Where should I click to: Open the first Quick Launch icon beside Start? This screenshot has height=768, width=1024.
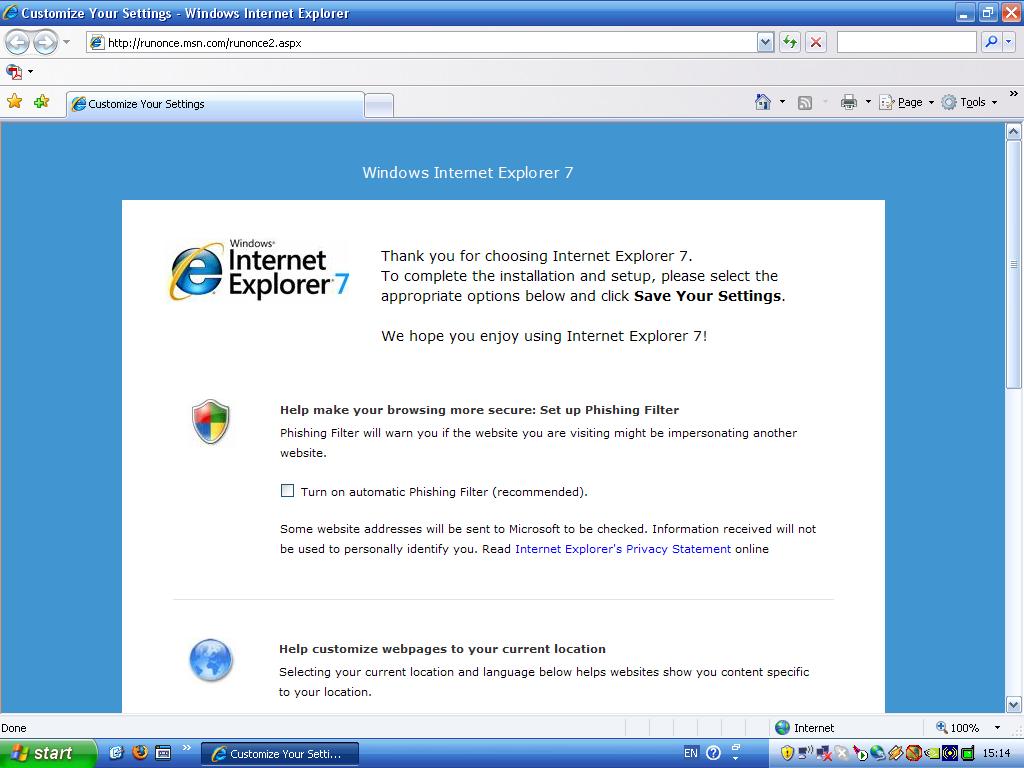(116, 752)
